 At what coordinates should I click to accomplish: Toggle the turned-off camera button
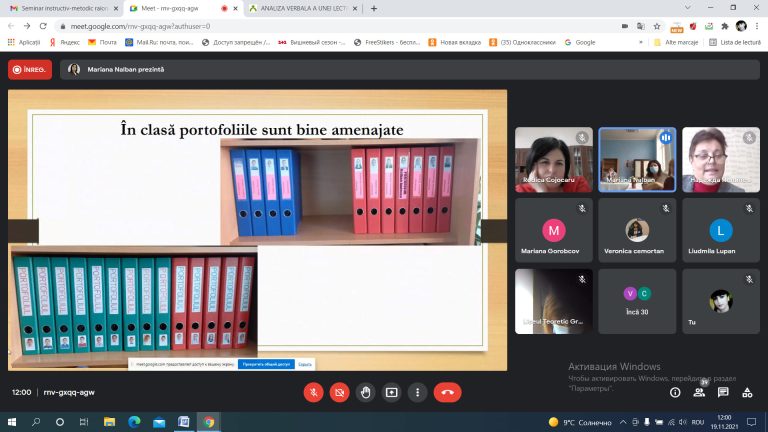click(339, 392)
